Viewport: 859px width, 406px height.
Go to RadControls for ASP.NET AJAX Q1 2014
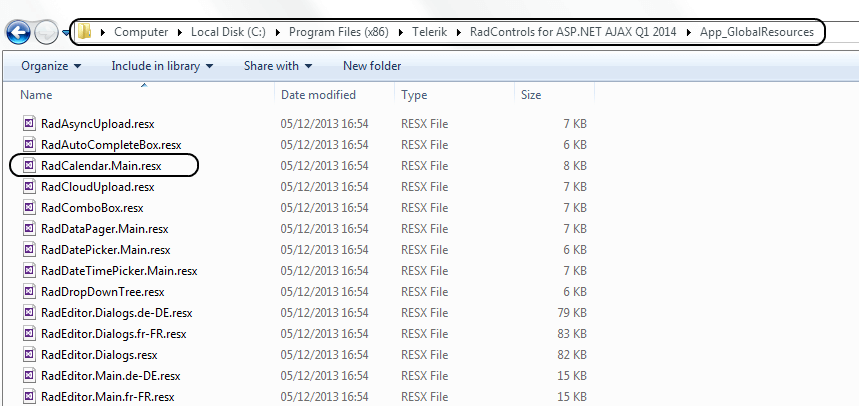[x=573, y=32]
